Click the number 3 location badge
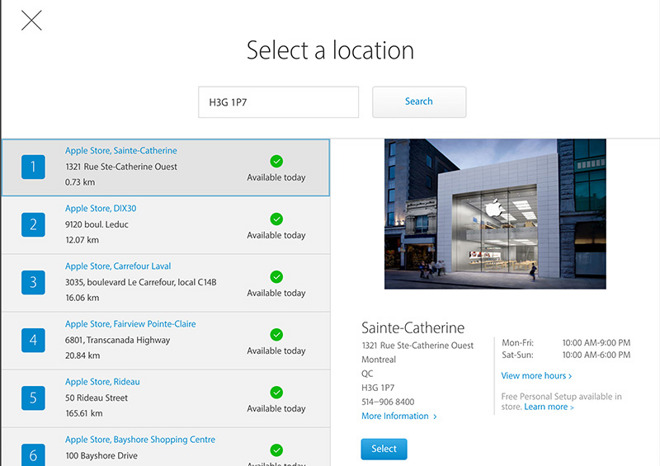This screenshot has width=660, height=466. (x=33, y=282)
